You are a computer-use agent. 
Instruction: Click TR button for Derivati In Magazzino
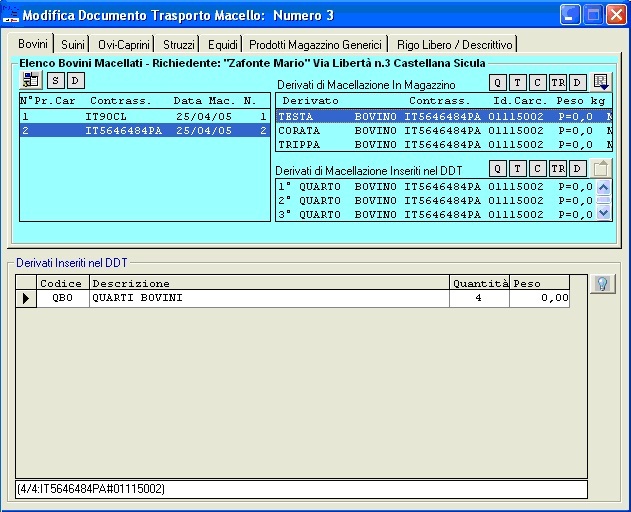[558, 83]
